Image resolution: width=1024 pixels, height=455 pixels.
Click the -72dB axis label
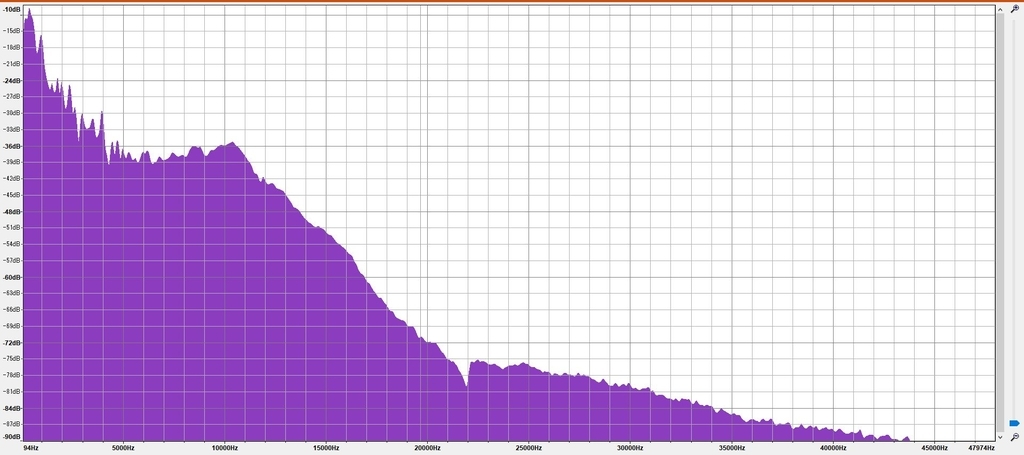click(12, 342)
